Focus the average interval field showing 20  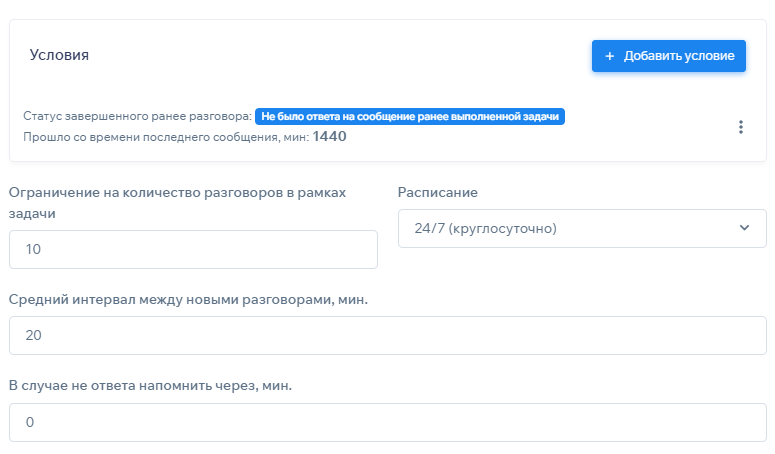(387, 335)
